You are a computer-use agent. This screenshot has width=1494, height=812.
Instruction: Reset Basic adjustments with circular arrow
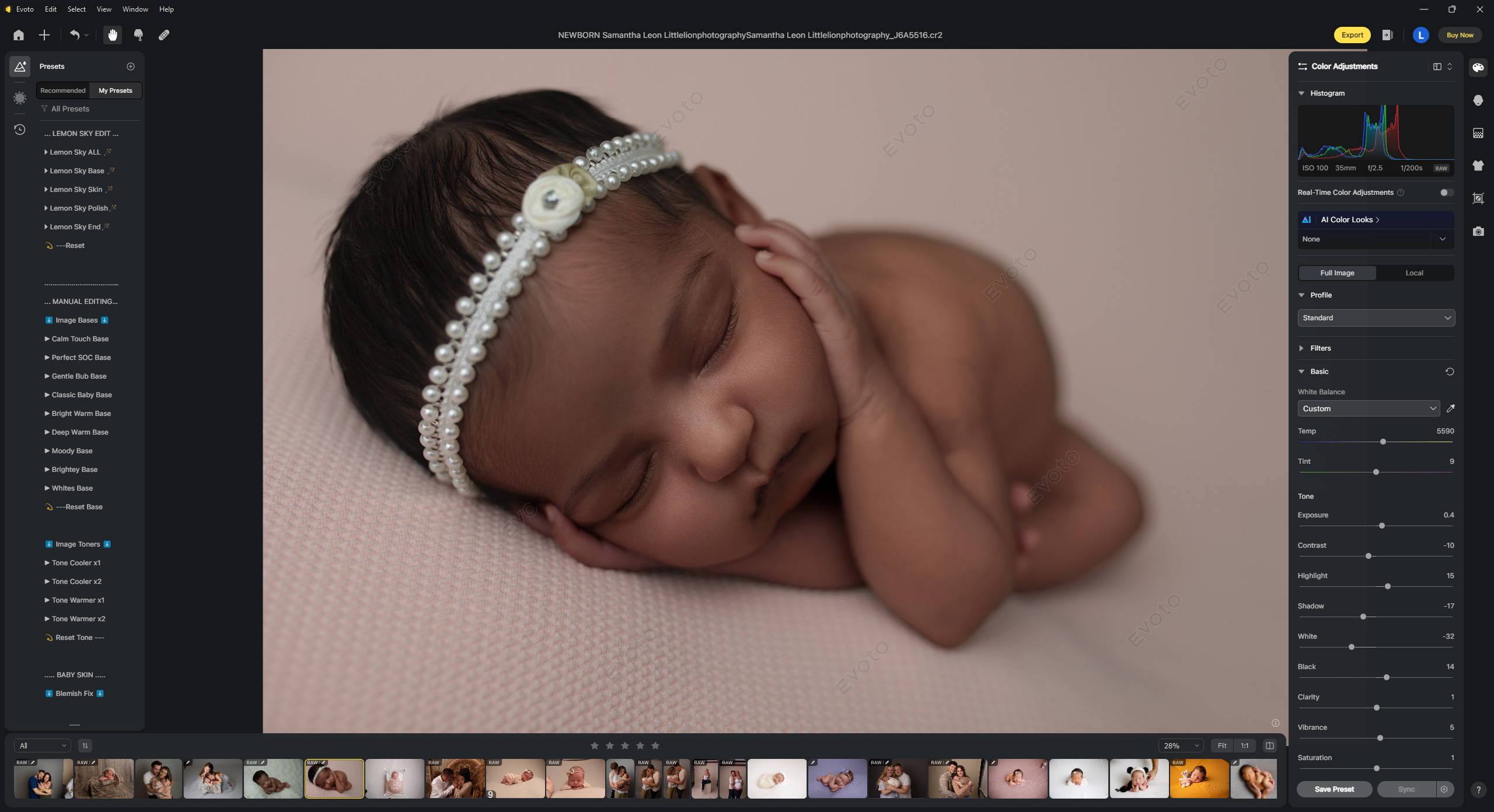(1449, 372)
